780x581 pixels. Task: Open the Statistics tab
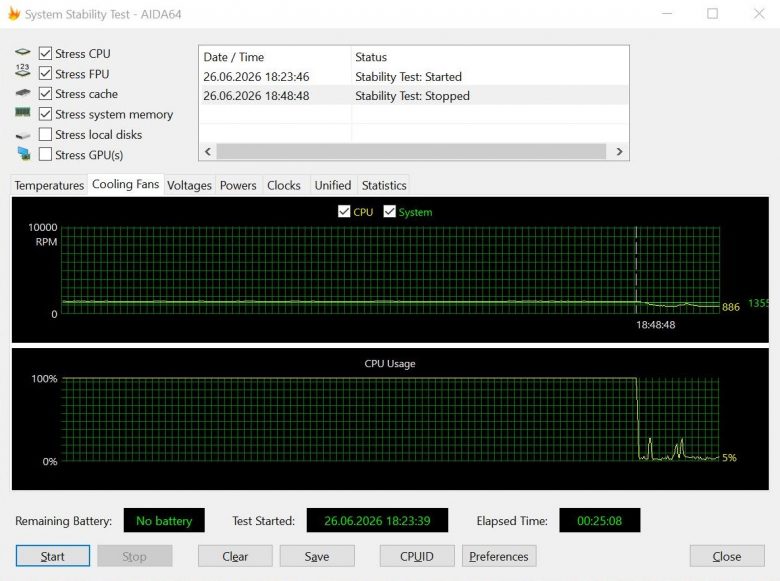pos(384,185)
